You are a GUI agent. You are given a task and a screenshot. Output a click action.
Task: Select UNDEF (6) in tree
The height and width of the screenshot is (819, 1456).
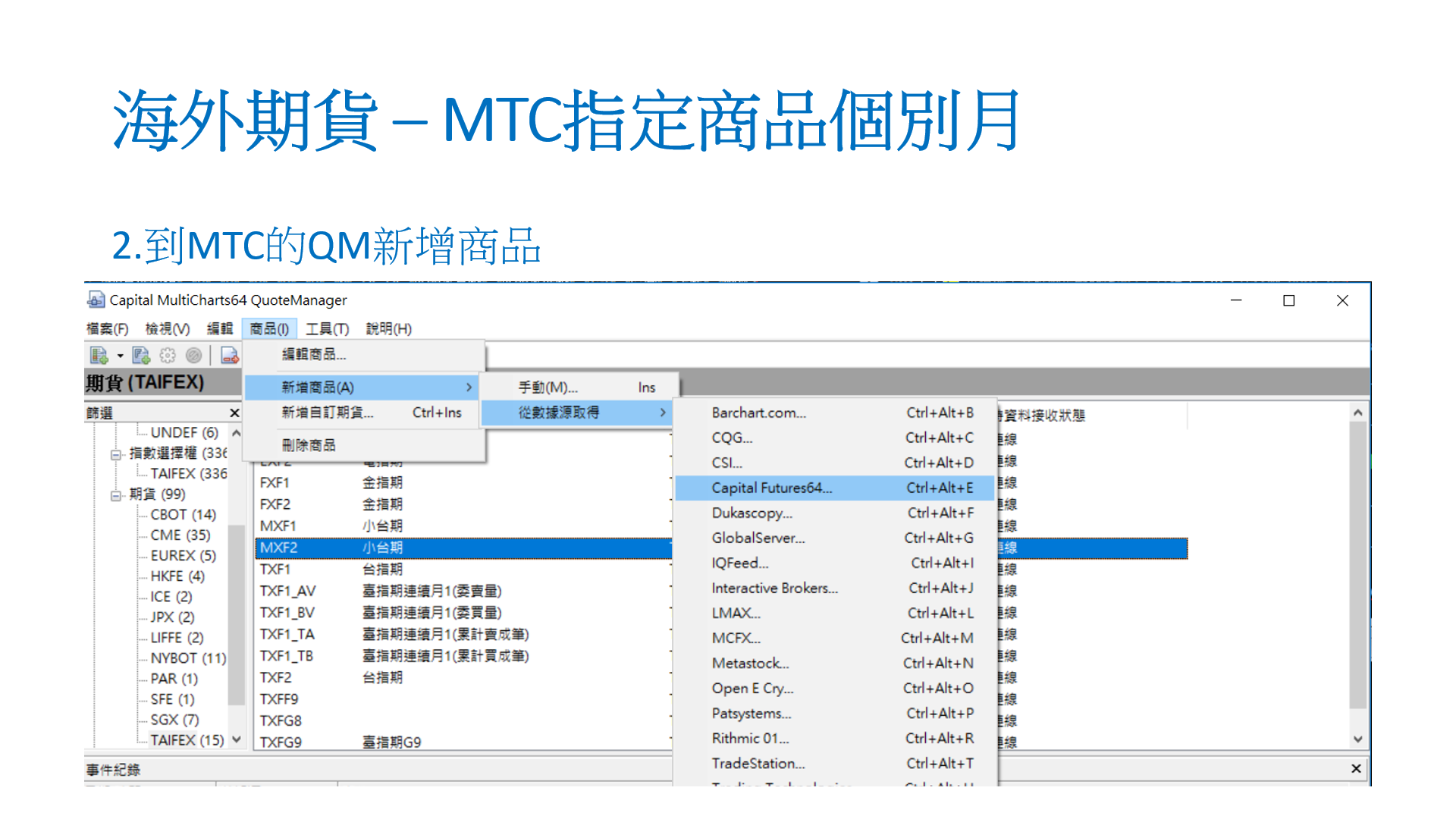[x=184, y=432]
